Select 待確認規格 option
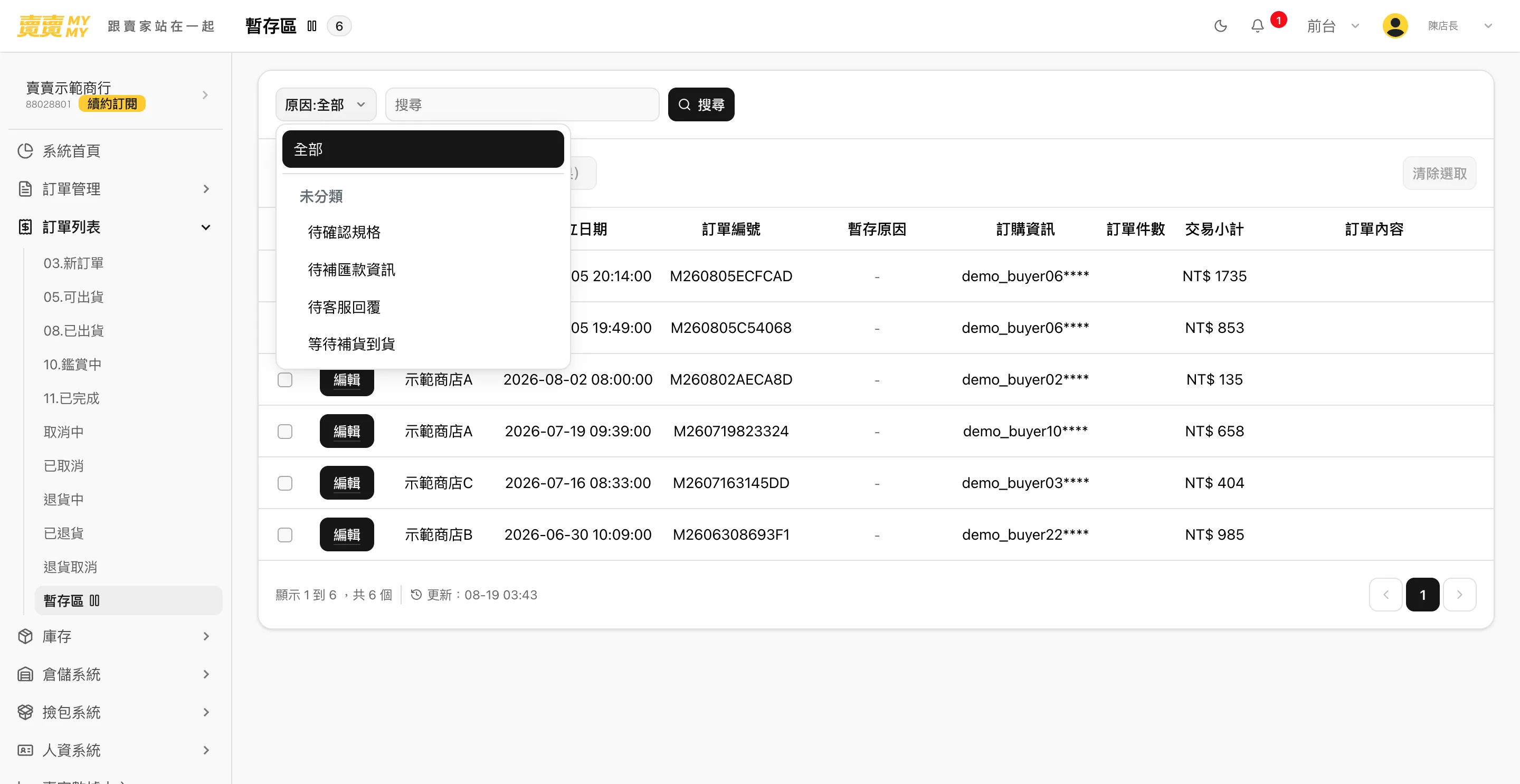 [x=423, y=233]
